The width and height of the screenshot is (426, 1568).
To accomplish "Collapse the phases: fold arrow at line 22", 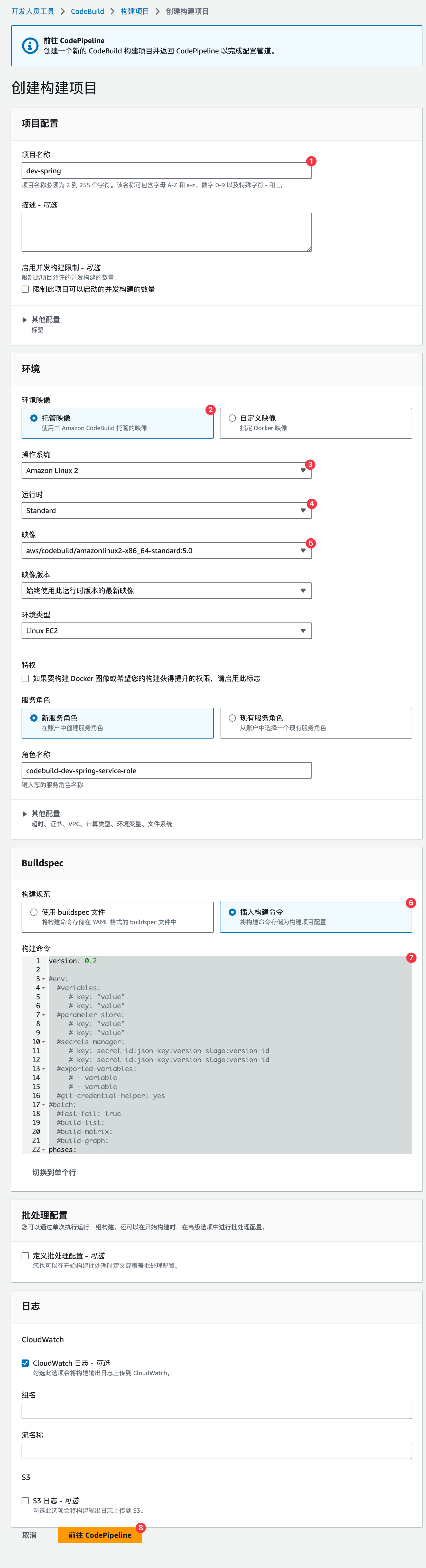I will (43, 1150).
